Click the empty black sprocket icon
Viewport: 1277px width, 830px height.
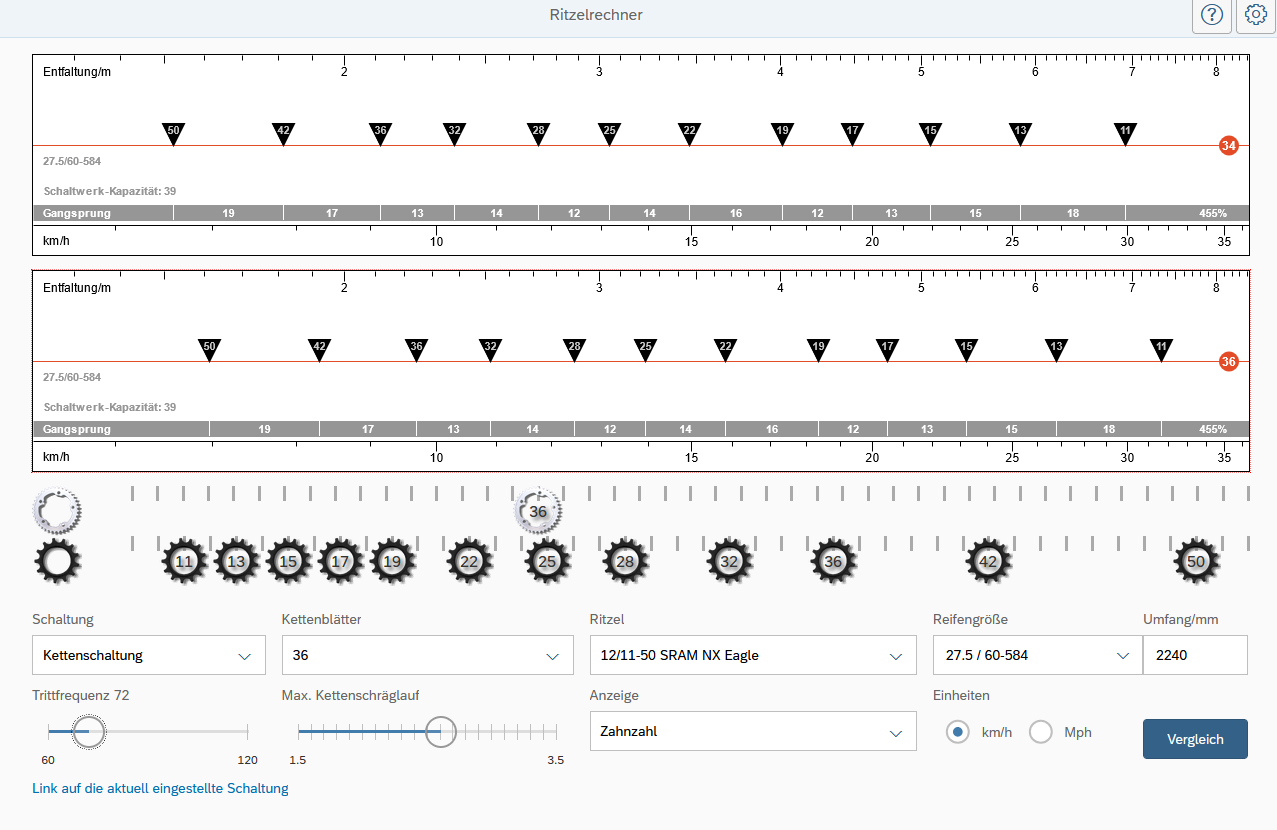57,562
